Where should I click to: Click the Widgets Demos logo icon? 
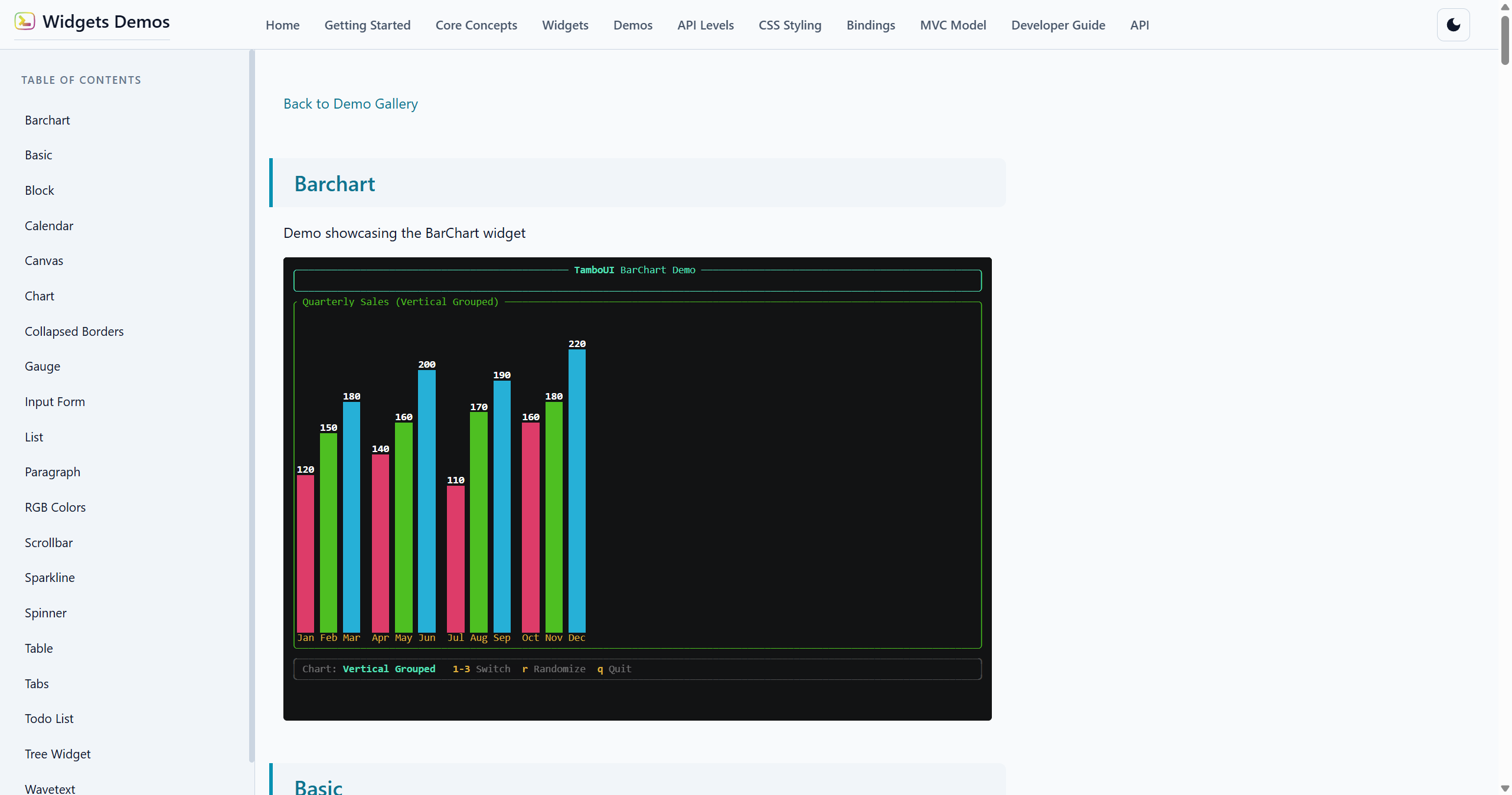click(25, 21)
